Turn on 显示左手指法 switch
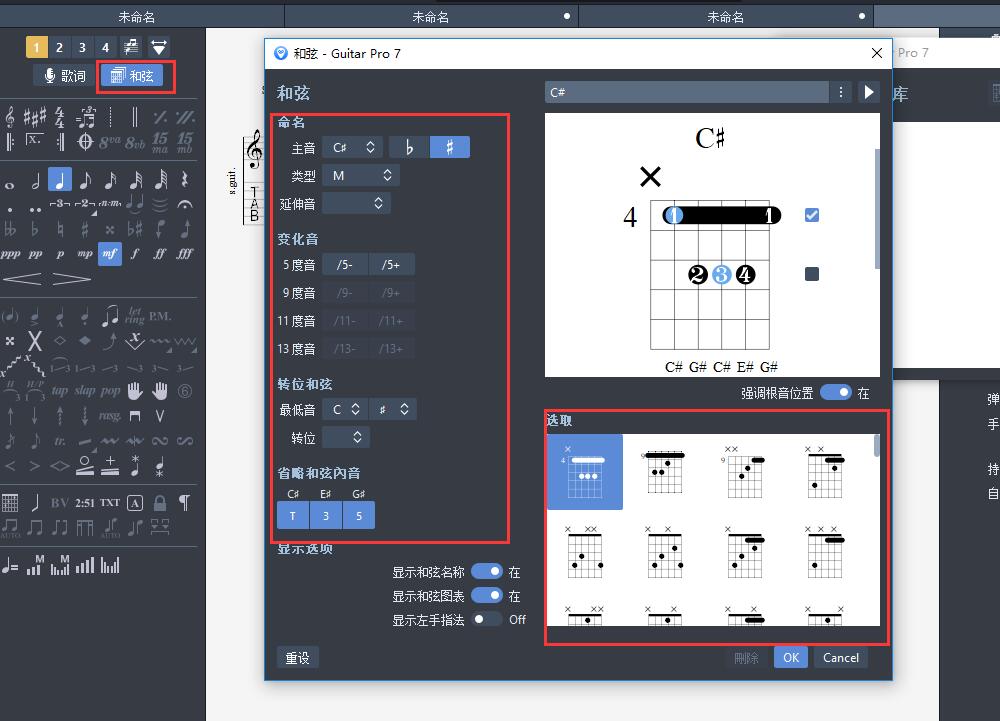Image resolution: width=1000 pixels, height=721 pixels. (x=487, y=619)
